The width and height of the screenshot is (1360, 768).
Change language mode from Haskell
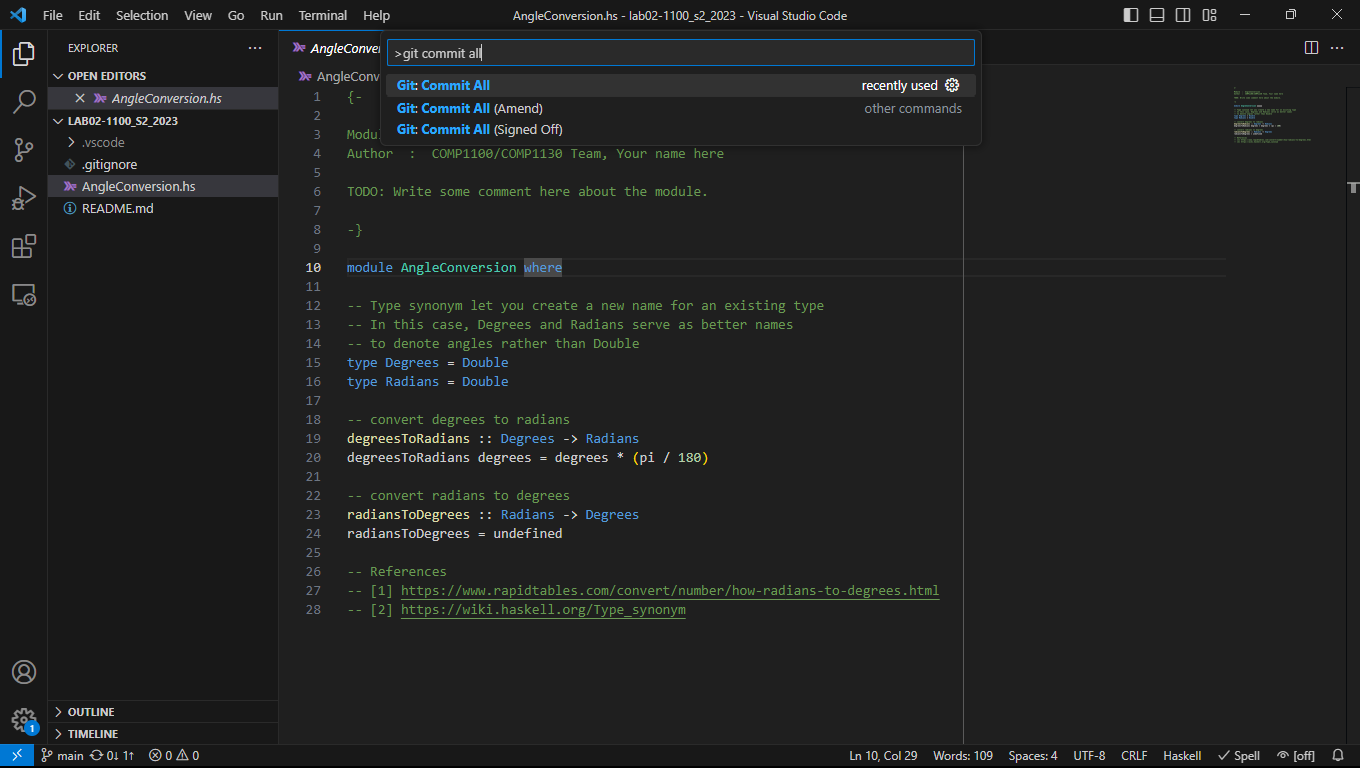[1182, 756]
